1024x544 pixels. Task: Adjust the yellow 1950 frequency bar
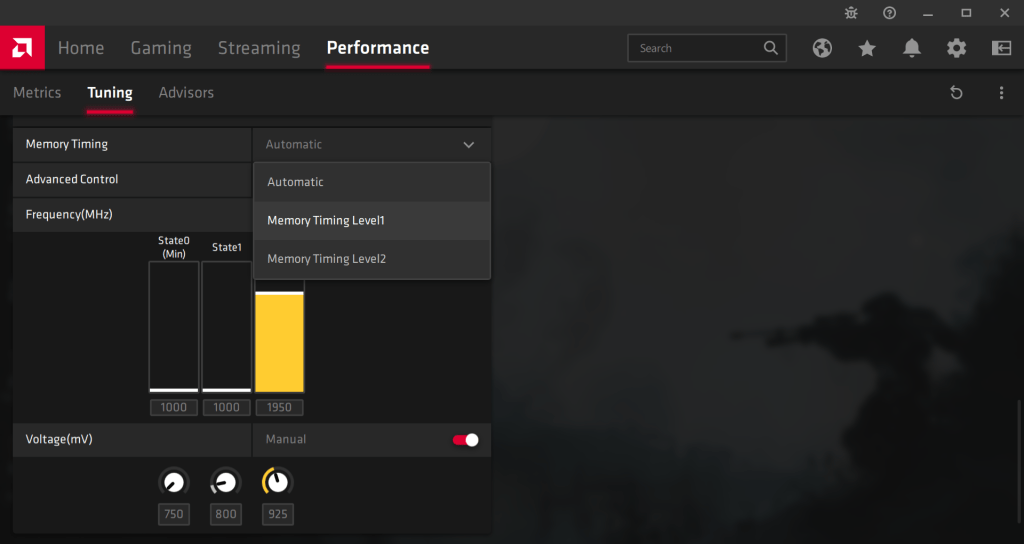click(x=279, y=340)
